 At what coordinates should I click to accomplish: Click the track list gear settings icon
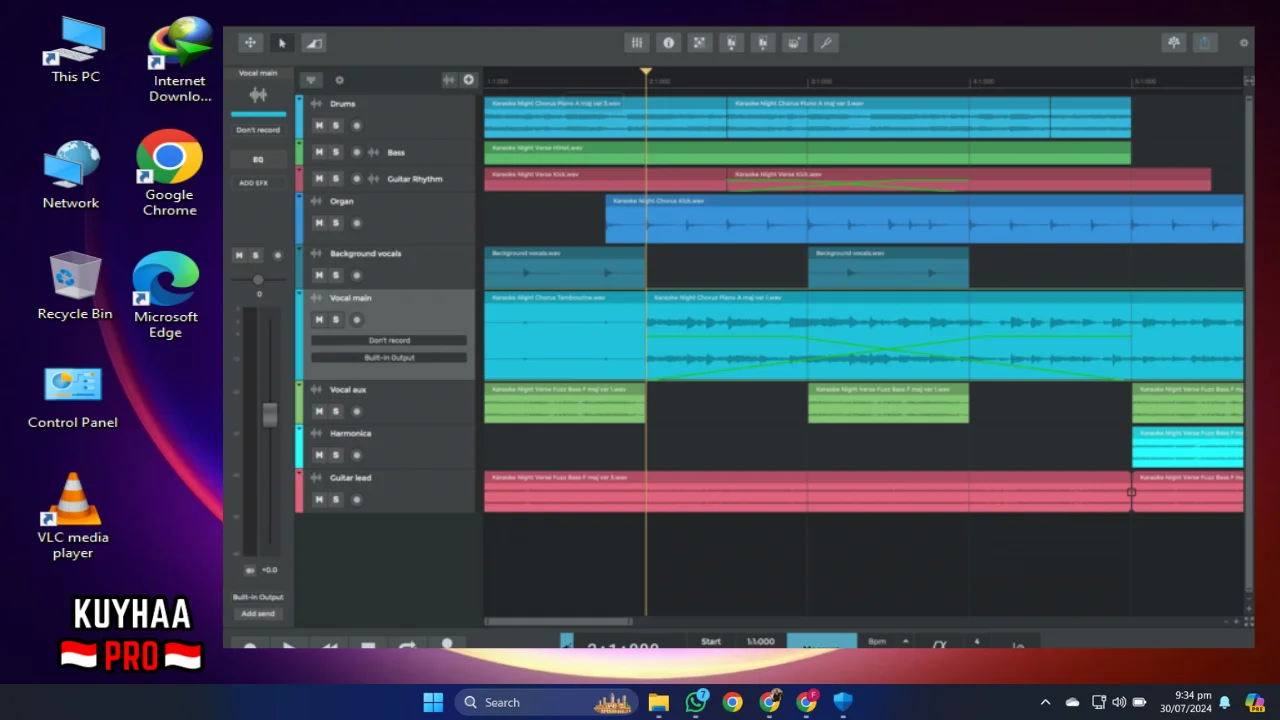click(339, 80)
